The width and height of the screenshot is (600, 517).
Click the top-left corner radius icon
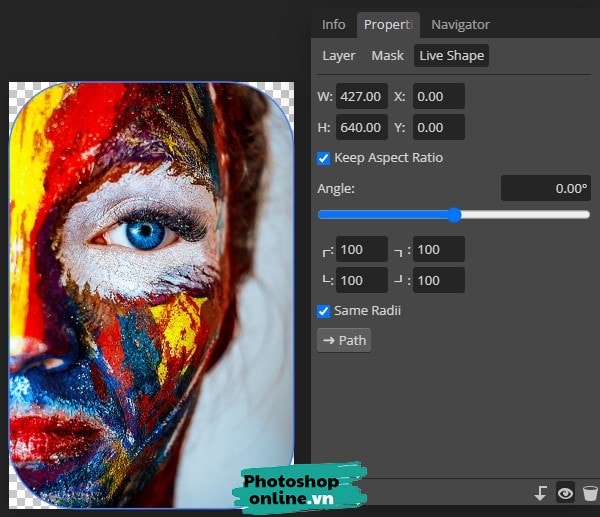[327, 250]
